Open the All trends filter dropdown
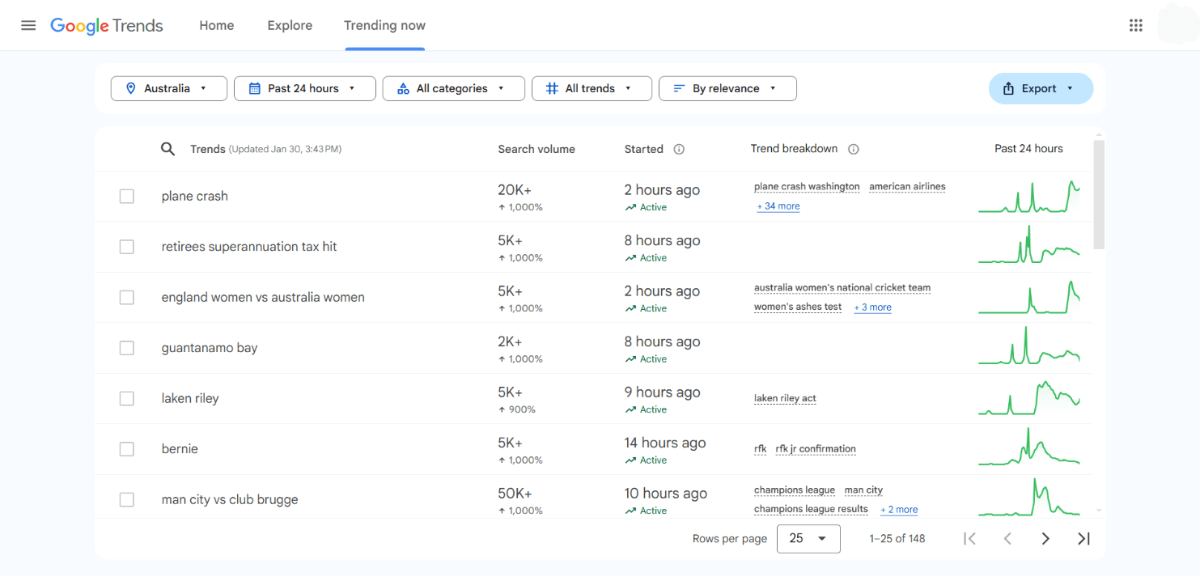 592,88
